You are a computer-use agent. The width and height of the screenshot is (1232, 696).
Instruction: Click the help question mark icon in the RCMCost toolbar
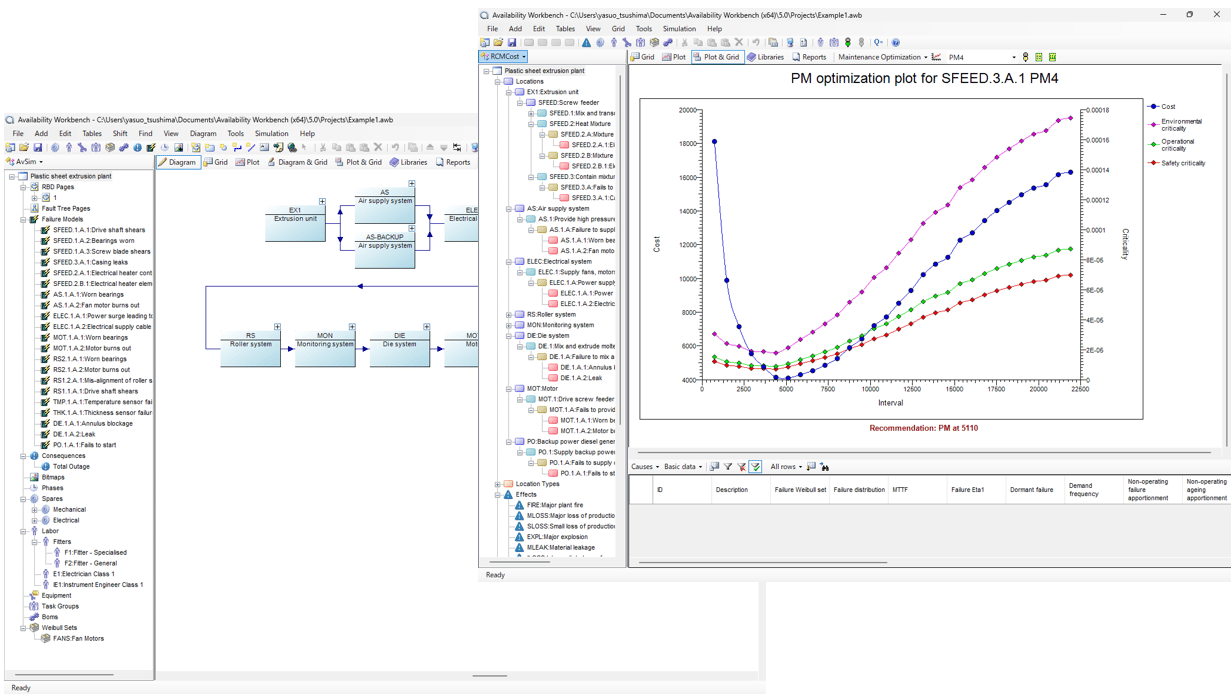[895, 43]
